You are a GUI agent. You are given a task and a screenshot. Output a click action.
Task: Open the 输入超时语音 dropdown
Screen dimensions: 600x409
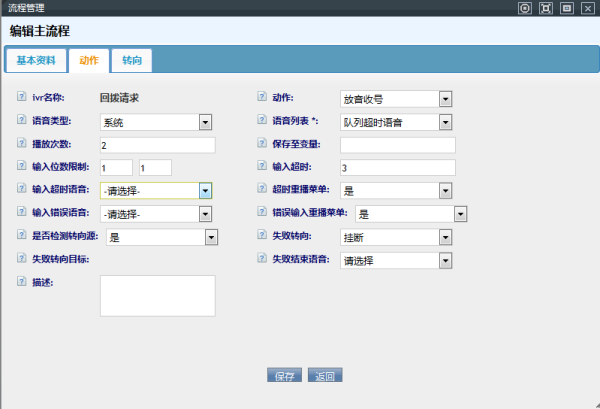pyautogui.click(x=156, y=190)
